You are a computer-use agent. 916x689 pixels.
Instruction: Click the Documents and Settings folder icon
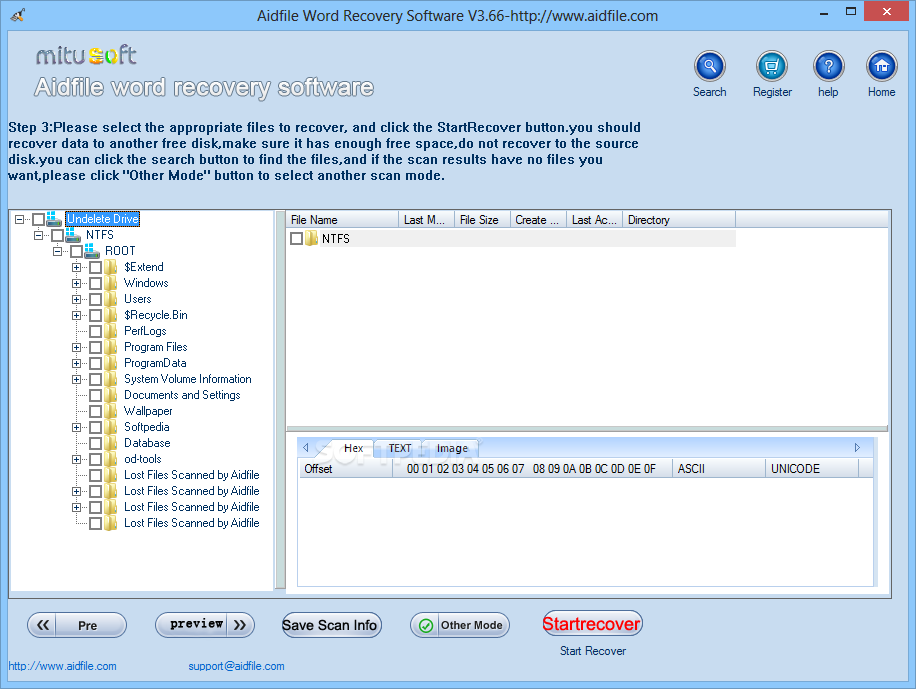click(110, 395)
